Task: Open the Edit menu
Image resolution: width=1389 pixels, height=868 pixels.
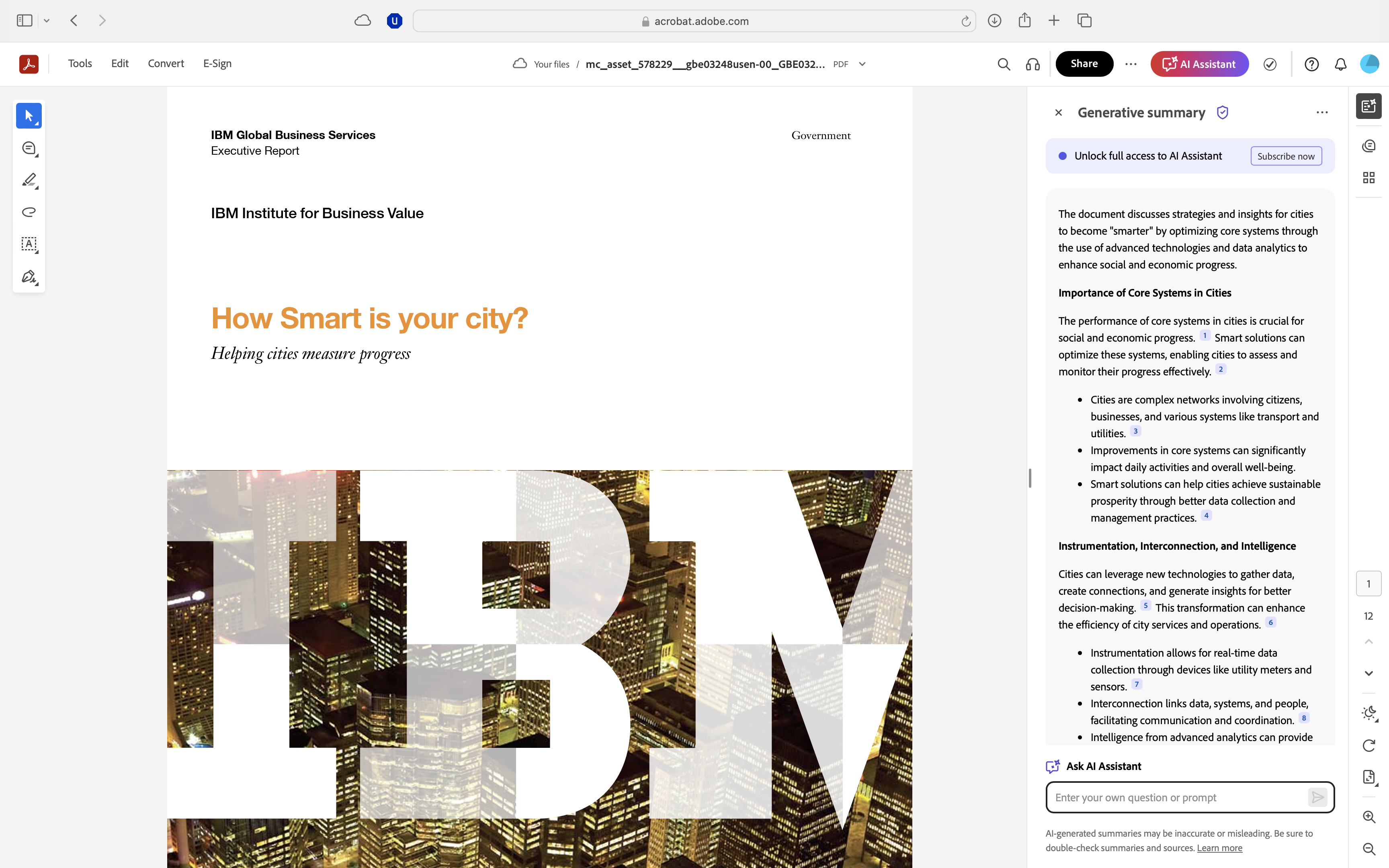Action: [x=119, y=64]
